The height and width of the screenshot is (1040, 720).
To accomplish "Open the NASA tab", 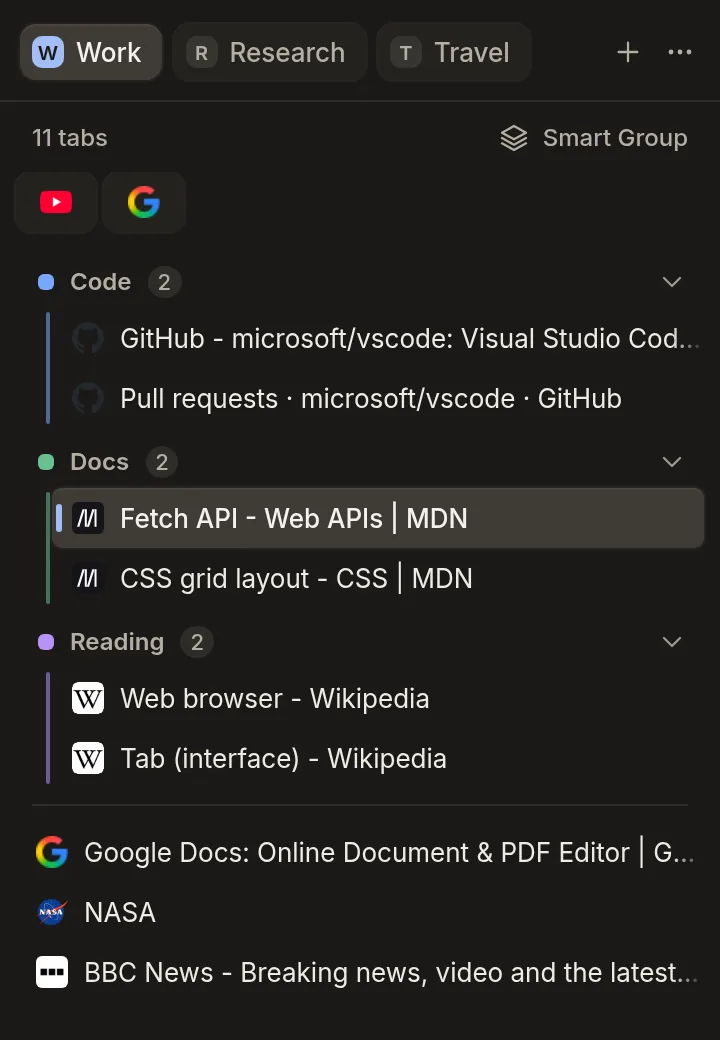I will [x=360, y=912].
